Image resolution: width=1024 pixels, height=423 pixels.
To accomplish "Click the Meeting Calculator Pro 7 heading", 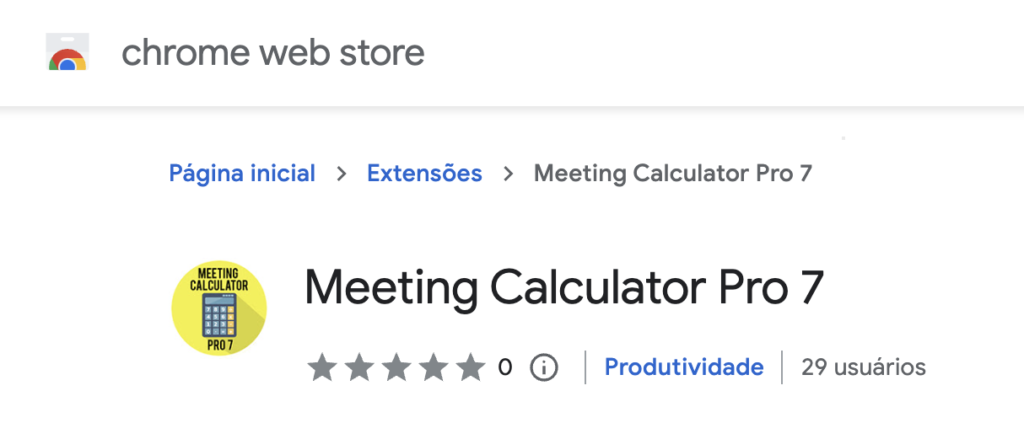I will pos(564,288).
